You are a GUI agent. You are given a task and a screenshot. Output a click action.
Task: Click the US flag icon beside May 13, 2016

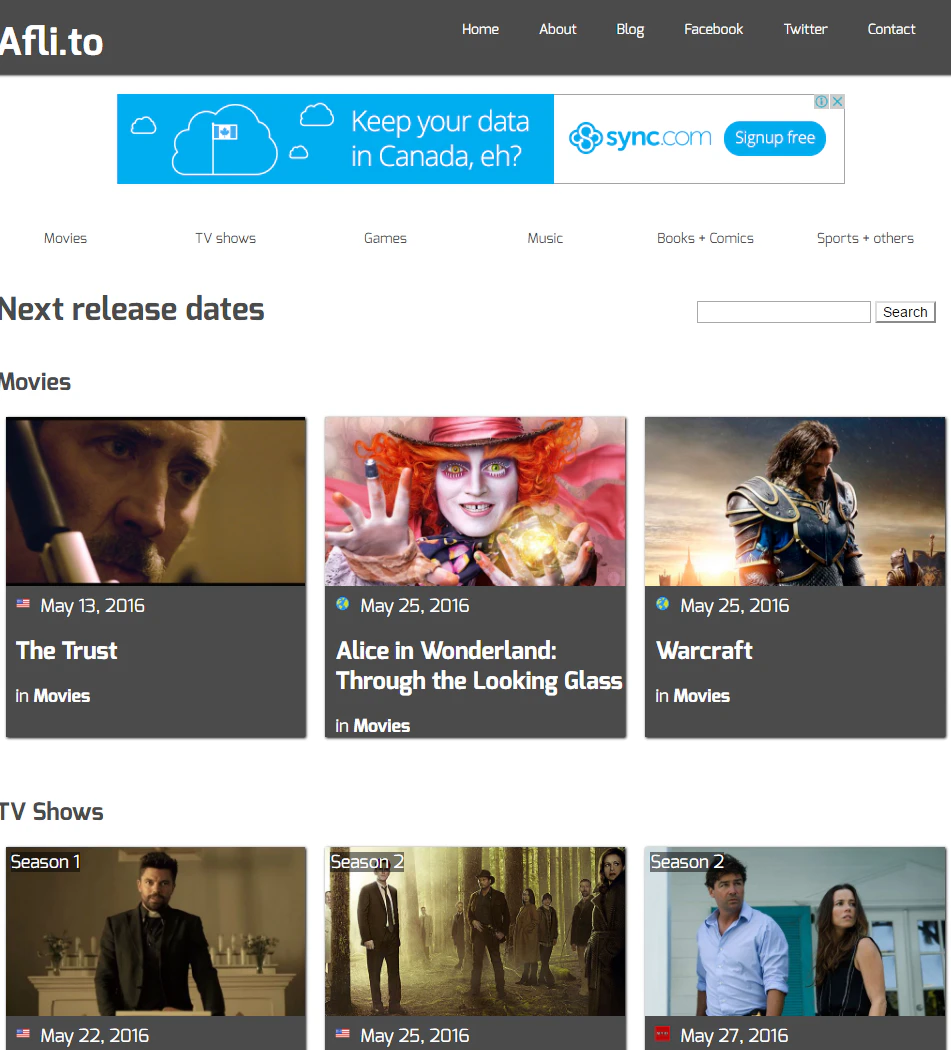[23, 603]
